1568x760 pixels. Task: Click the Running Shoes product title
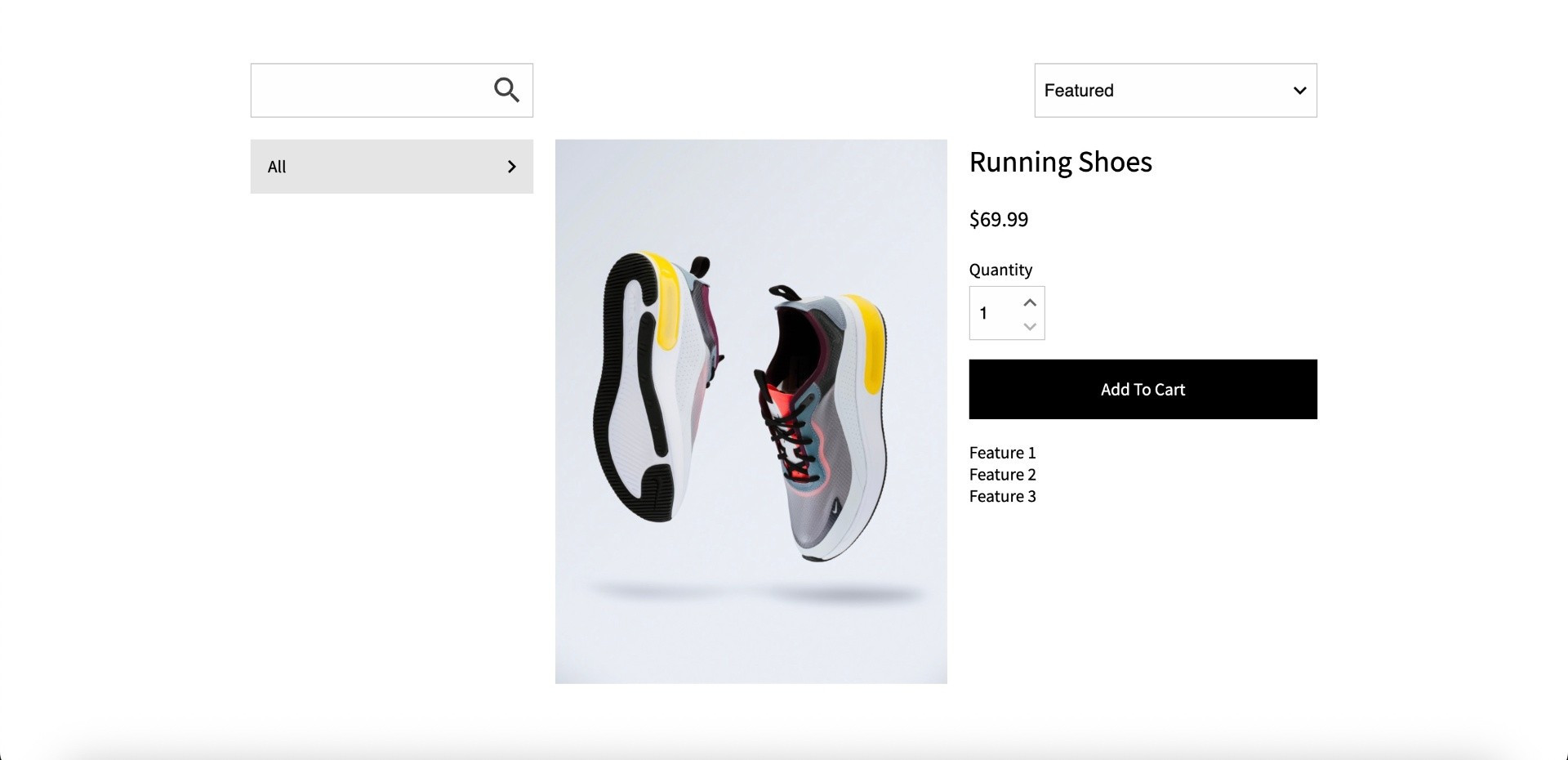click(x=1060, y=162)
